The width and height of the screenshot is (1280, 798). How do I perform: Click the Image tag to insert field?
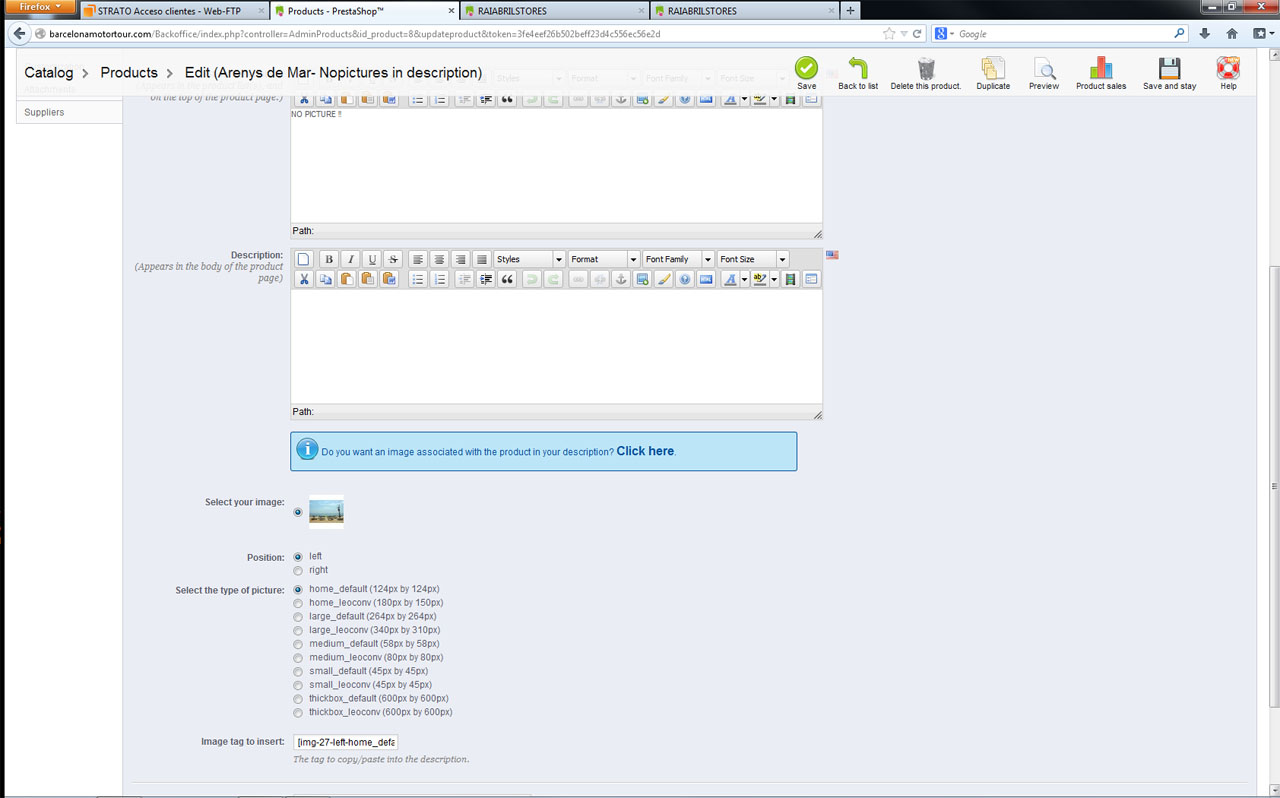click(x=346, y=742)
